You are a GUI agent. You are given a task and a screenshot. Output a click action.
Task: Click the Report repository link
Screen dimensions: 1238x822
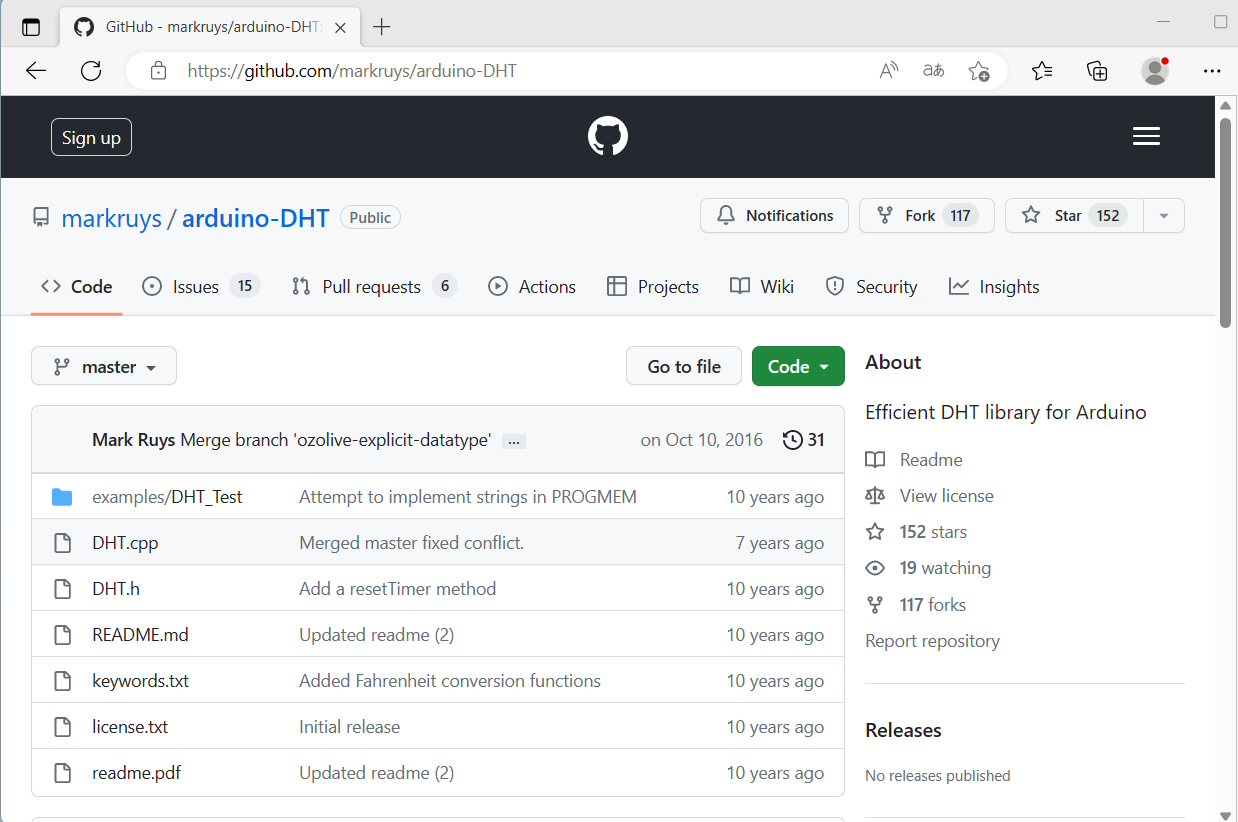pos(932,641)
